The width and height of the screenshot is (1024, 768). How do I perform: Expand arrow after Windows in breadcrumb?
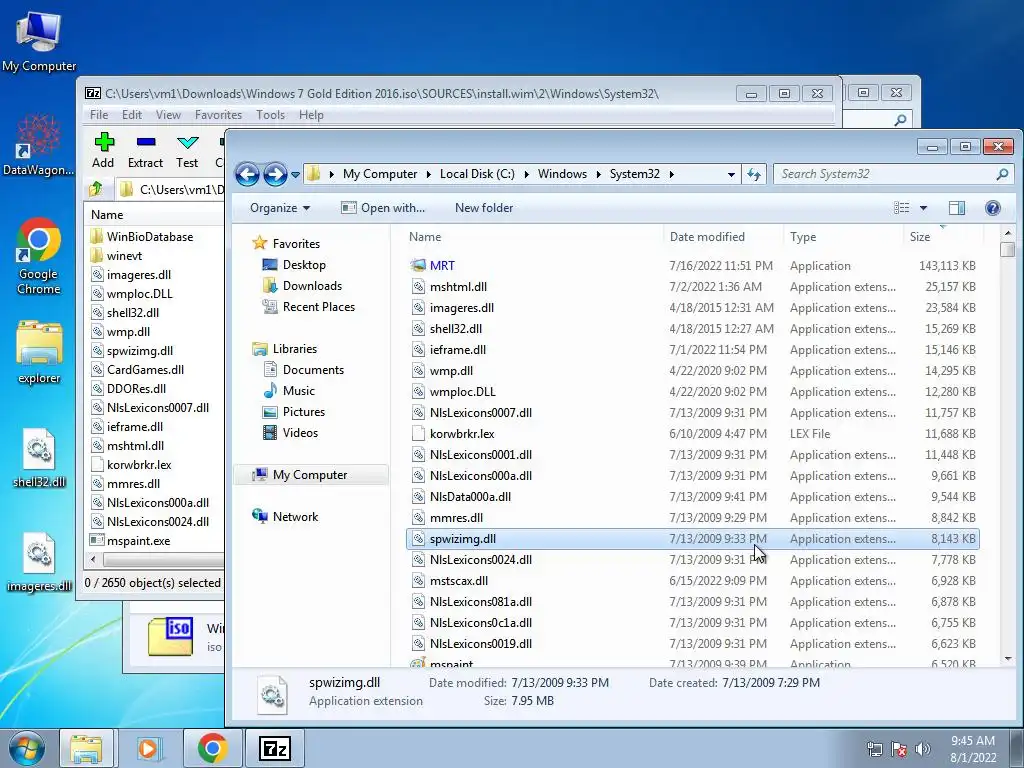(598, 174)
